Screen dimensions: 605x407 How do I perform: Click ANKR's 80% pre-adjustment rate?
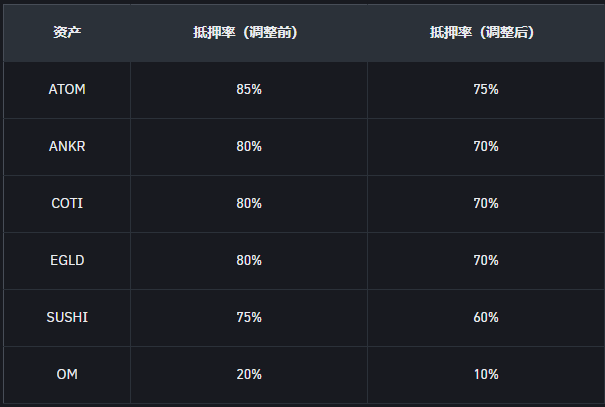(249, 146)
